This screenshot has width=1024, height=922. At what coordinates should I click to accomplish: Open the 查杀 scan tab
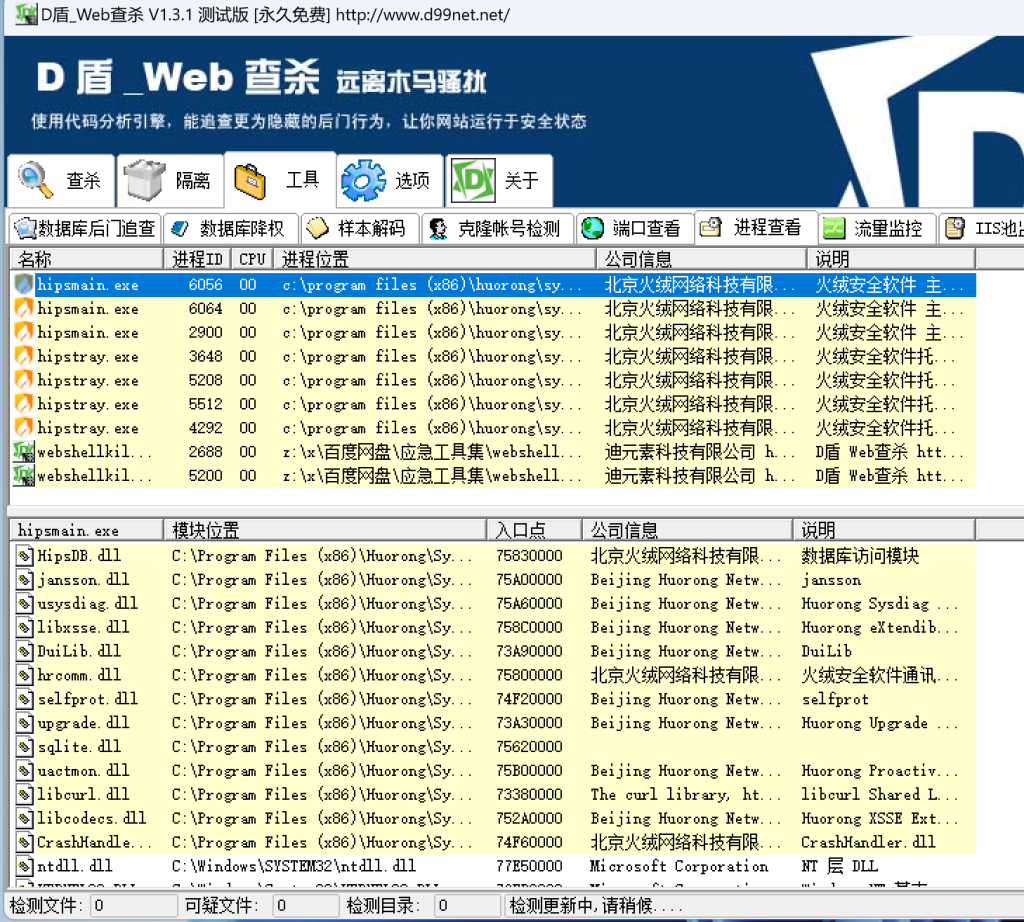pyautogui.click(x=61, y=180)
